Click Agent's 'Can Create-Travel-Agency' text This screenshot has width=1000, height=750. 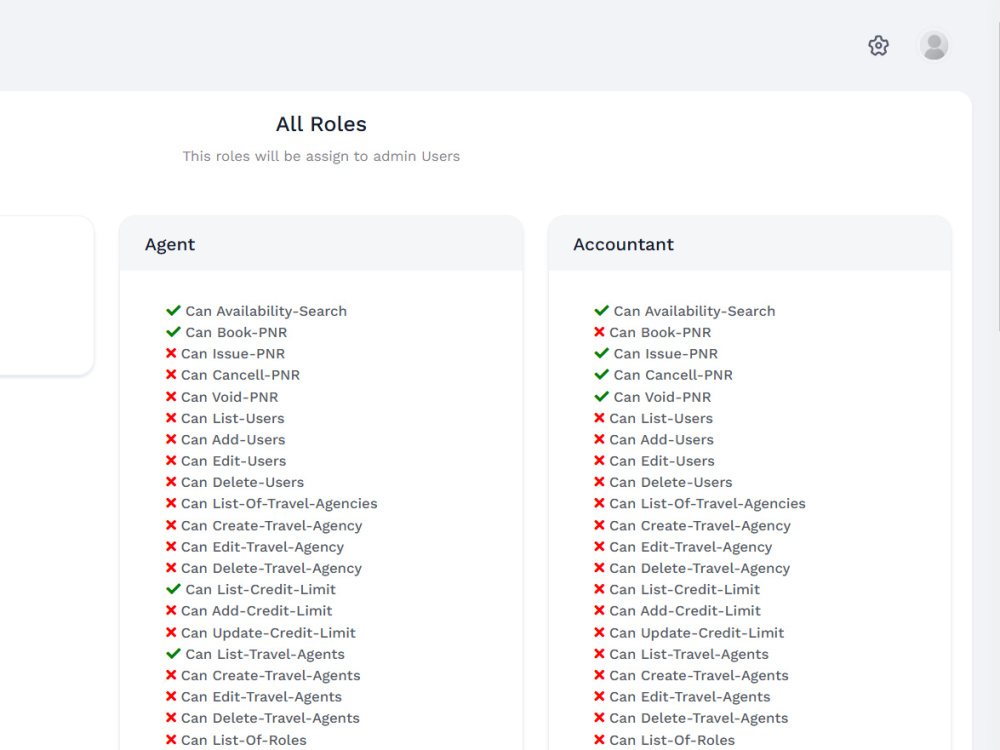(x=272, y=526)
